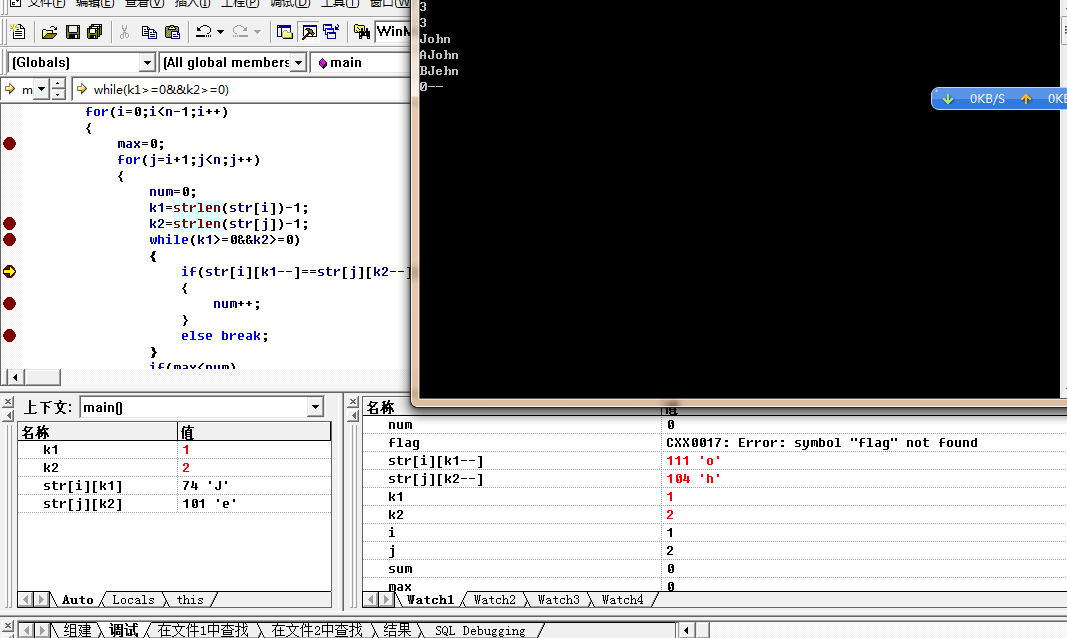
Task: Click the 名称 column header in Variables
Action: pyautogui.click(x=97, y=432)
